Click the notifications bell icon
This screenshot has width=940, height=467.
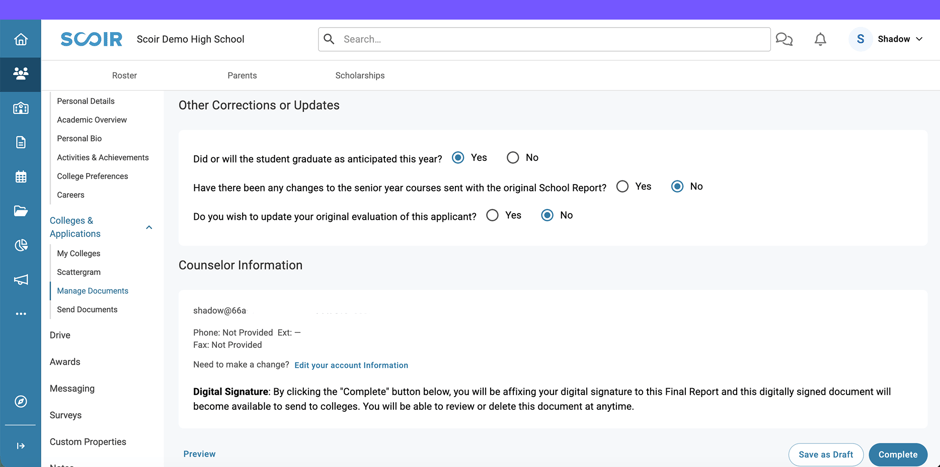coord(820,40)
